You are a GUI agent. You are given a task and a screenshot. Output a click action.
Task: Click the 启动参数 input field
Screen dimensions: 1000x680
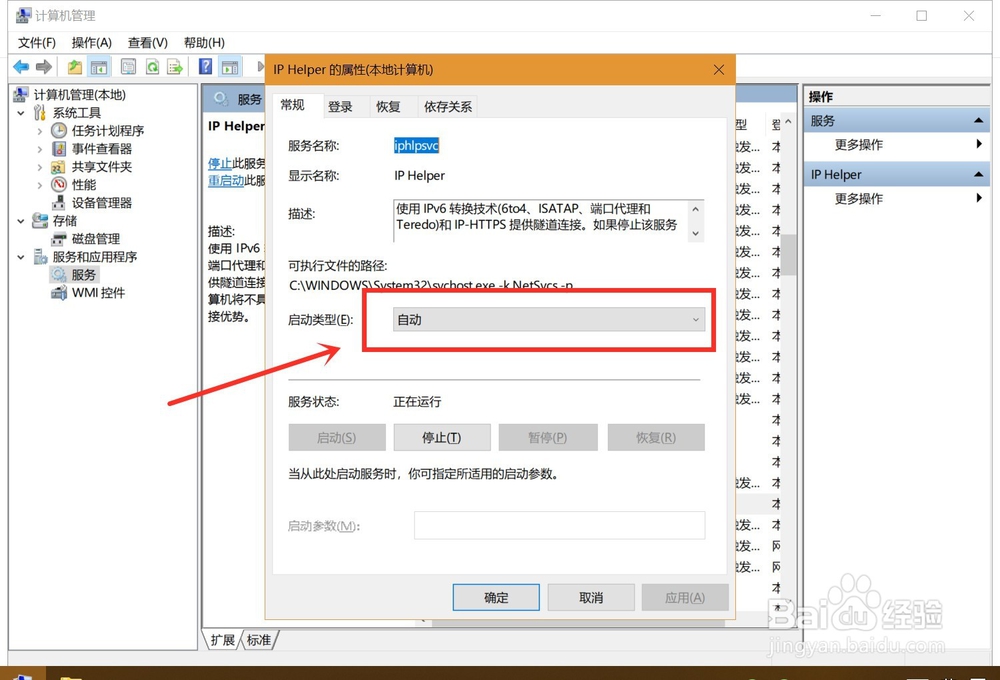tap(559, 525)
